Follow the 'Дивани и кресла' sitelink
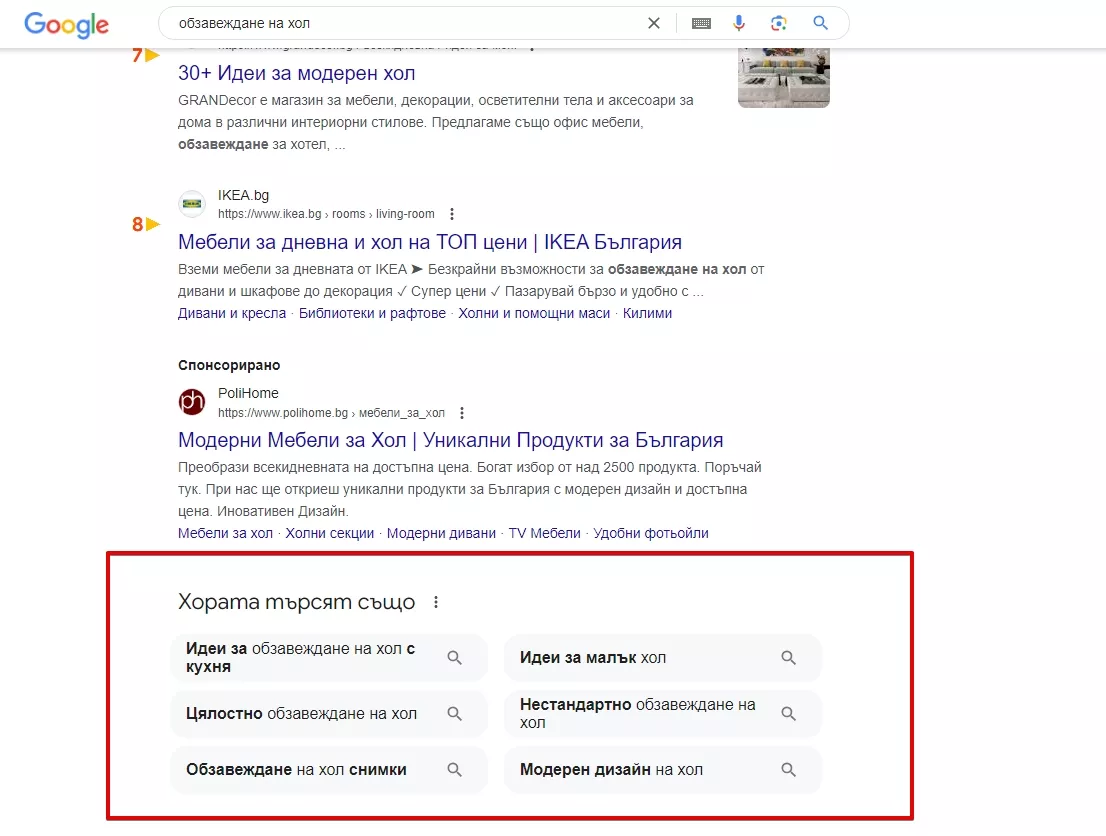Image resolution: width=1106 pixels, height=836 pixels. click(x=232, y=313)
